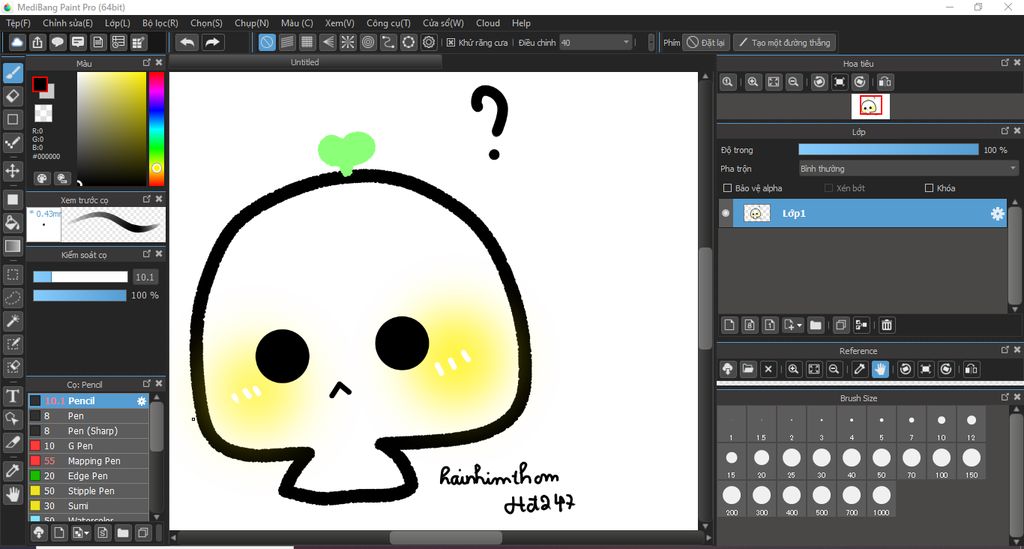Open Lớp1 layer settings gear
Screen dimensions: 1024x549
[x=997, y=213]
